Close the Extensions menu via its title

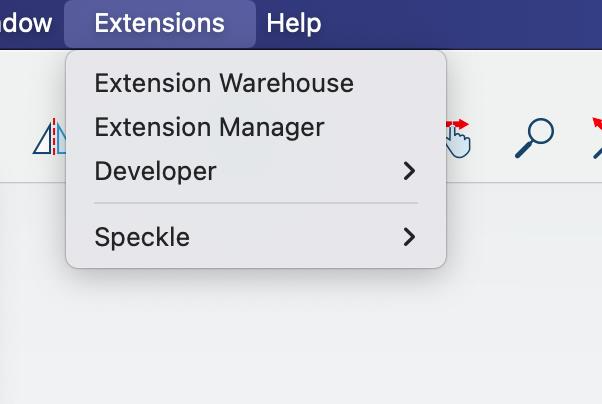(x=160, y=23)
